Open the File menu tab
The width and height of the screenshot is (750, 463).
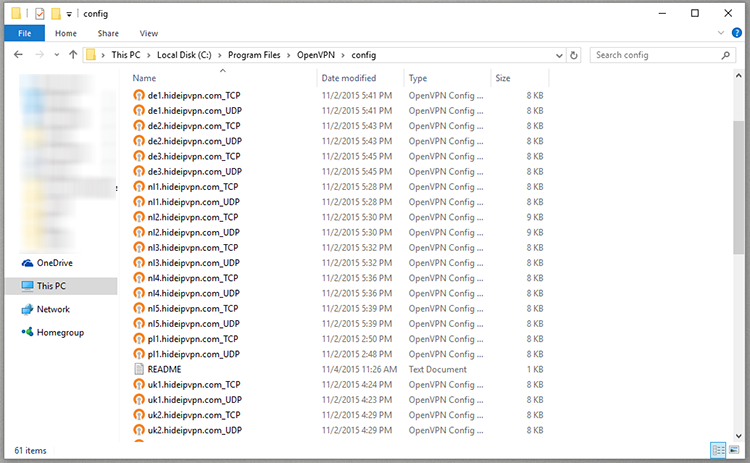[24, 33]
